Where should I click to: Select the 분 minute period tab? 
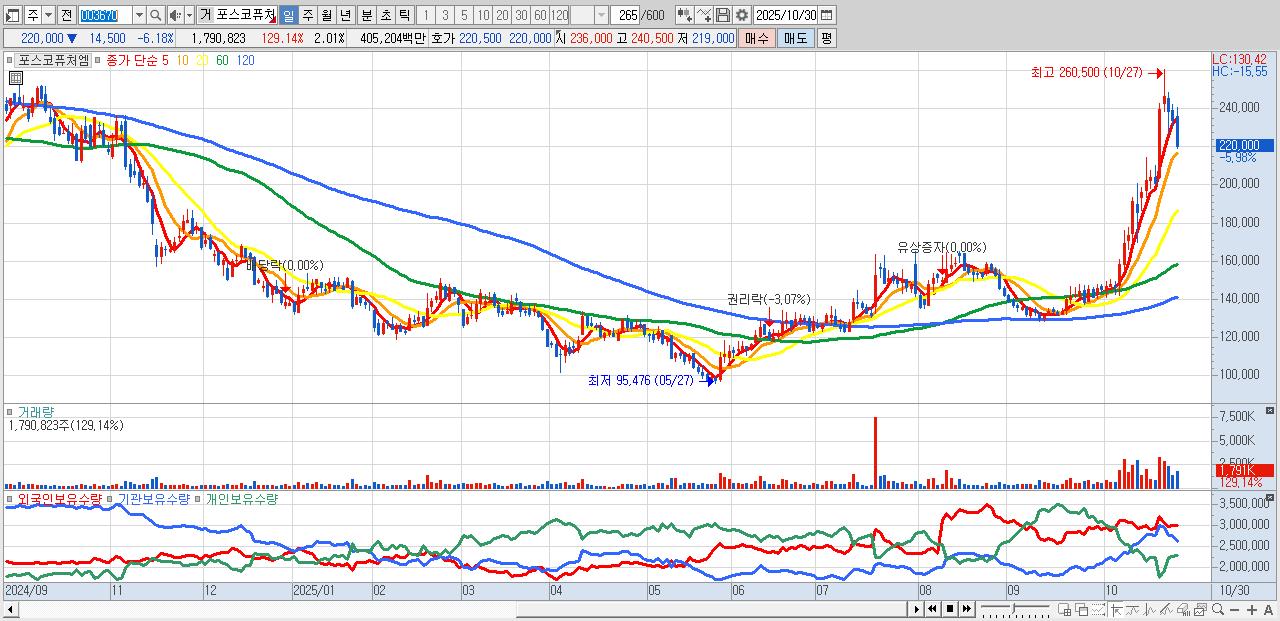coord(365,15)
